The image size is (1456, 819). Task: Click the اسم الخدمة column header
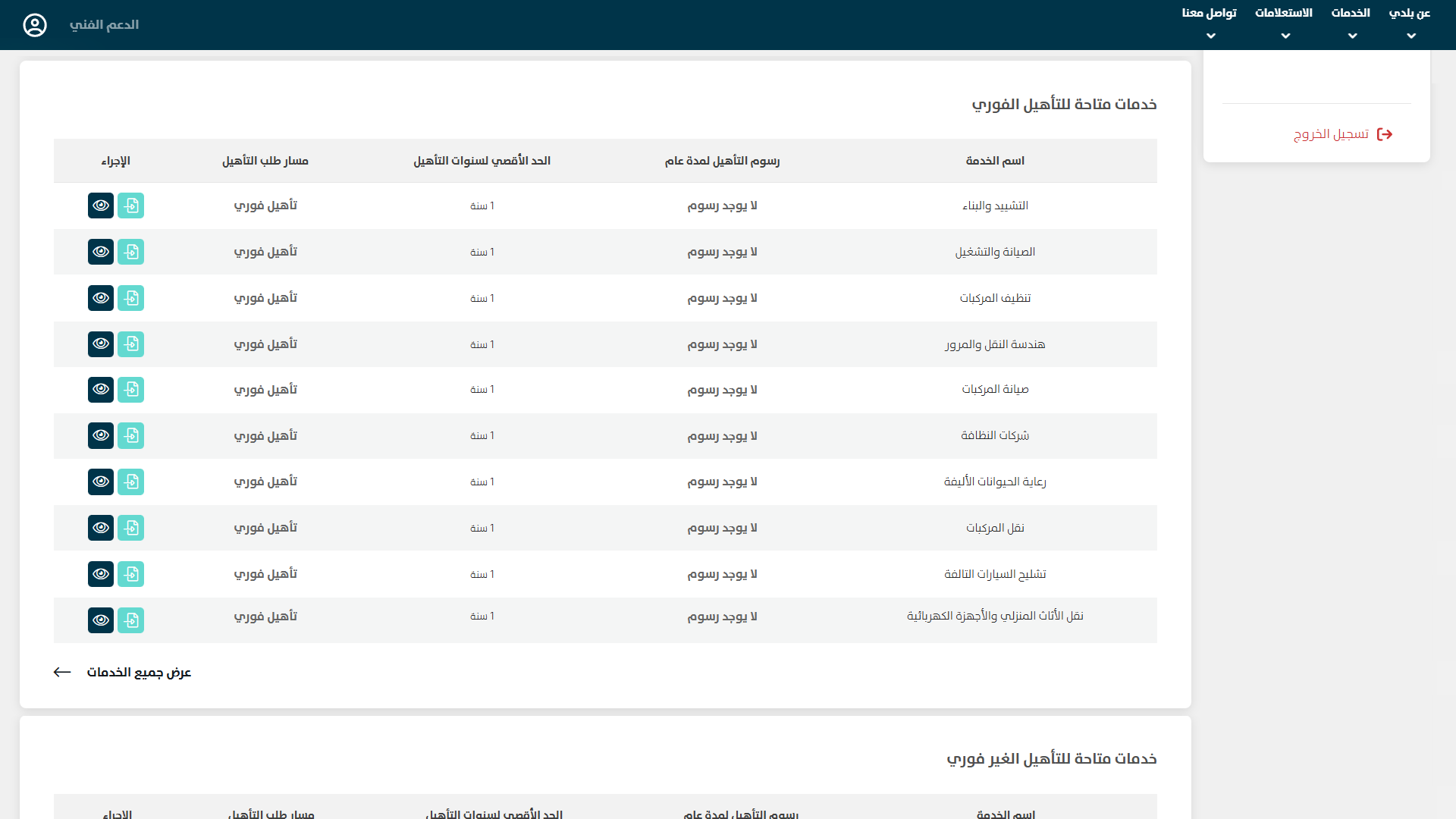click(x=995, y=161)
